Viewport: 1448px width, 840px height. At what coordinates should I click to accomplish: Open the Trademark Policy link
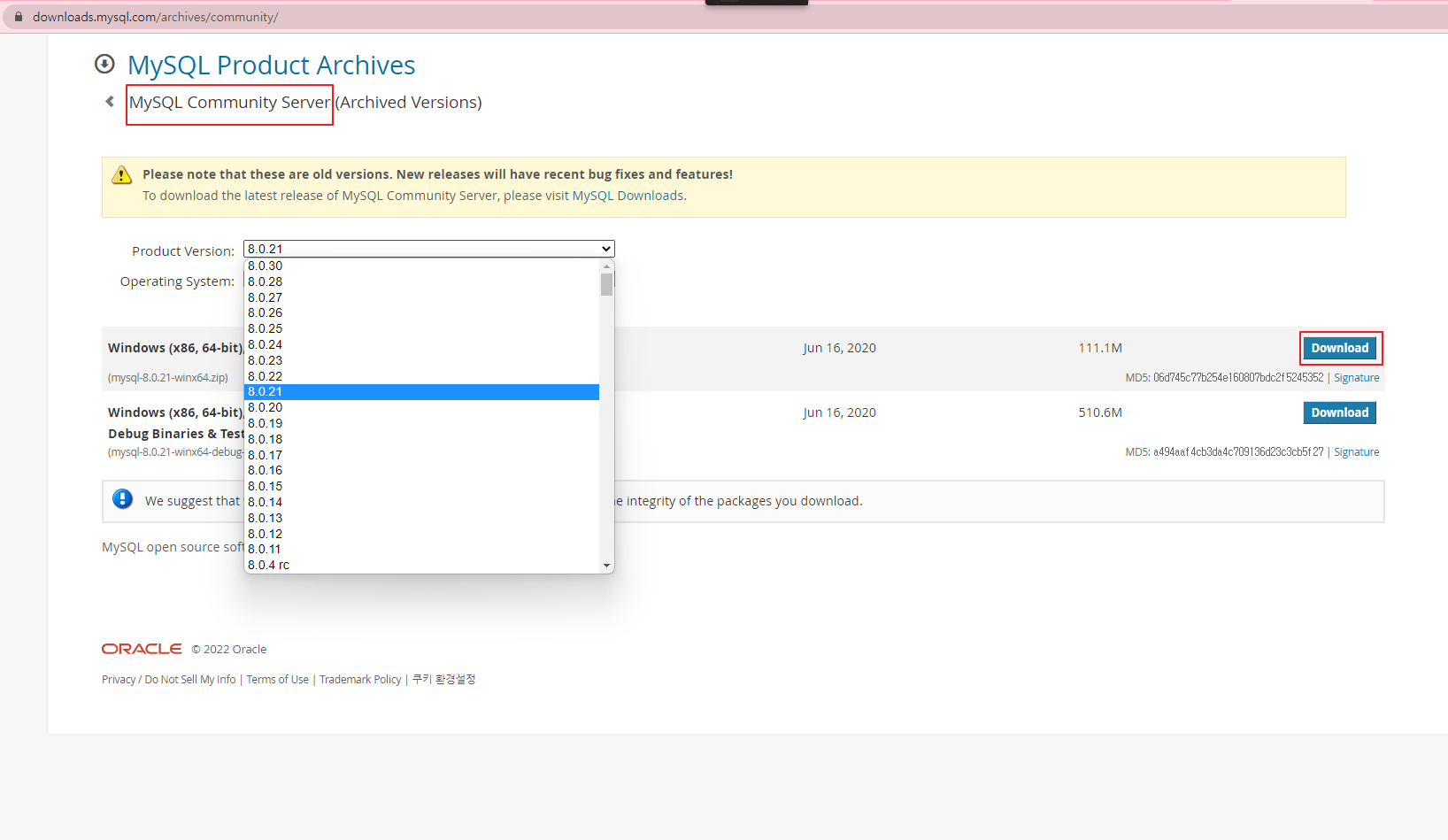pos(360,679)
